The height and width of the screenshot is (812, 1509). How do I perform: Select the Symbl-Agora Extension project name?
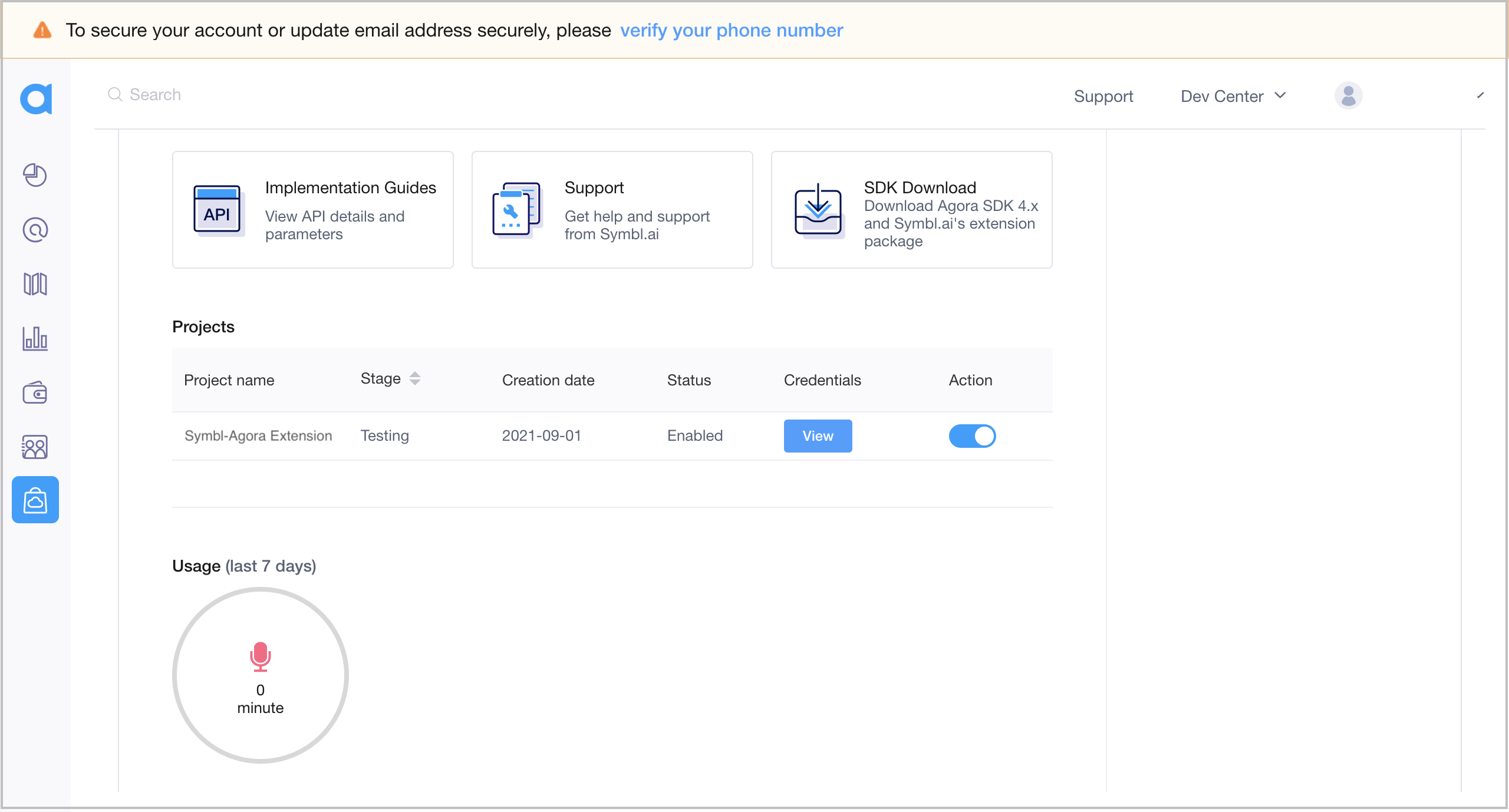coord(258,436)
